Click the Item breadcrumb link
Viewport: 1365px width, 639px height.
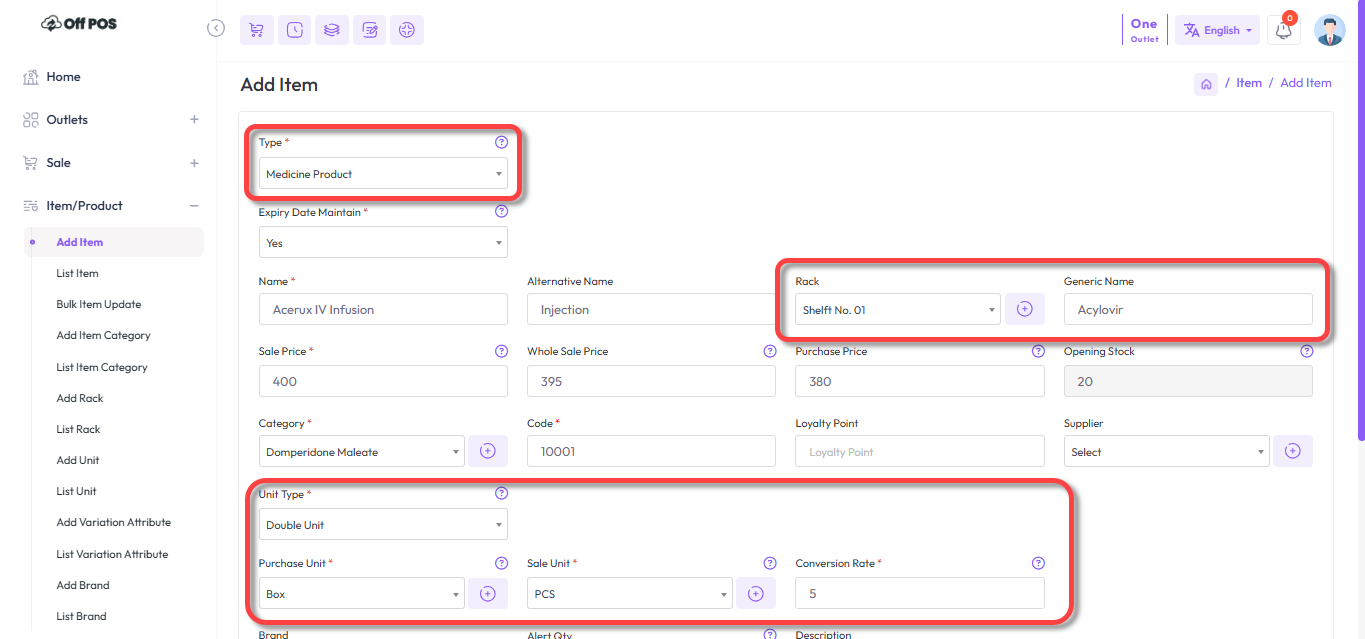[x=1249, y=83]
